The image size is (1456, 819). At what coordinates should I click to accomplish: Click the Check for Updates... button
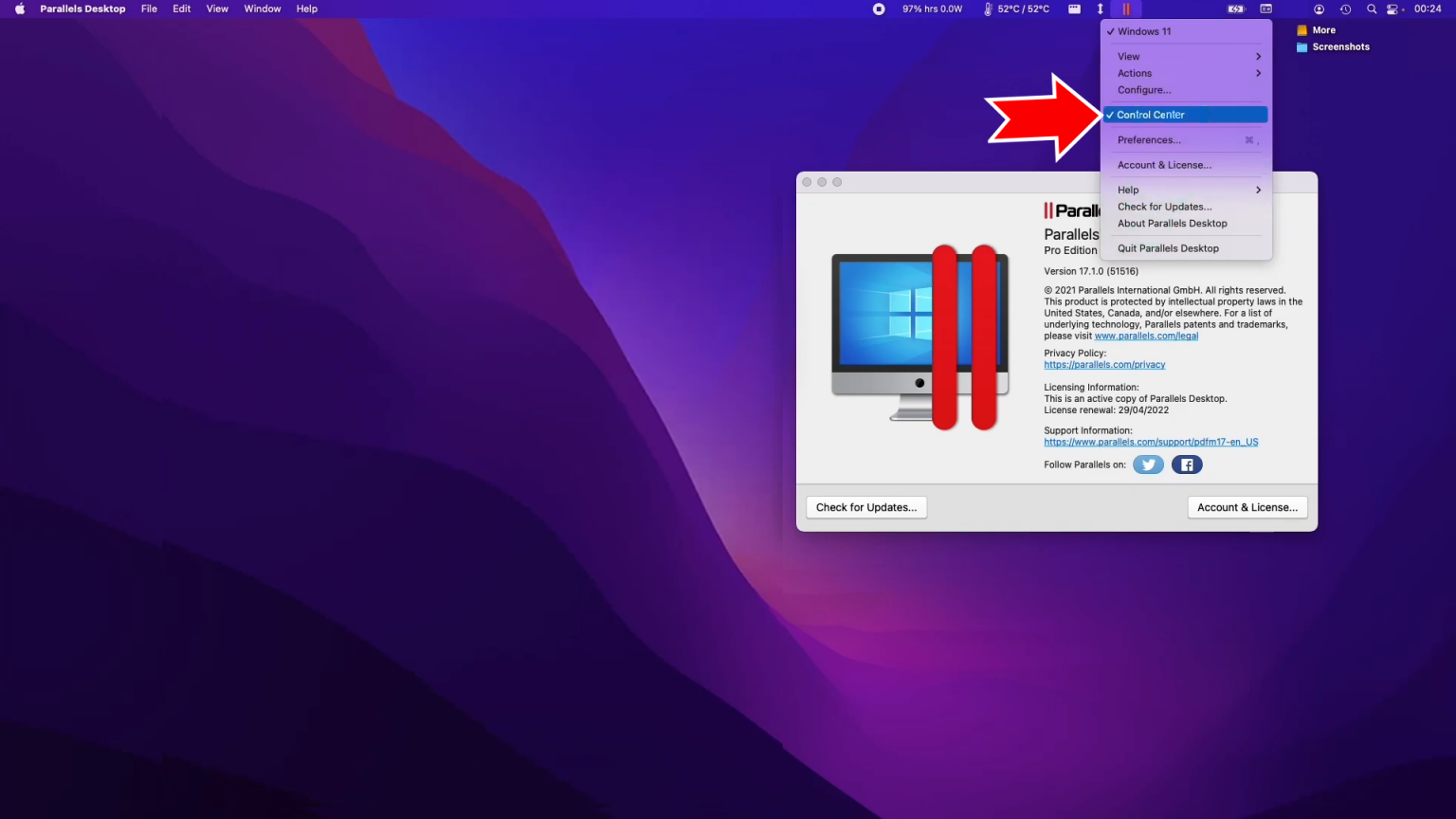(x=866, y=507)
